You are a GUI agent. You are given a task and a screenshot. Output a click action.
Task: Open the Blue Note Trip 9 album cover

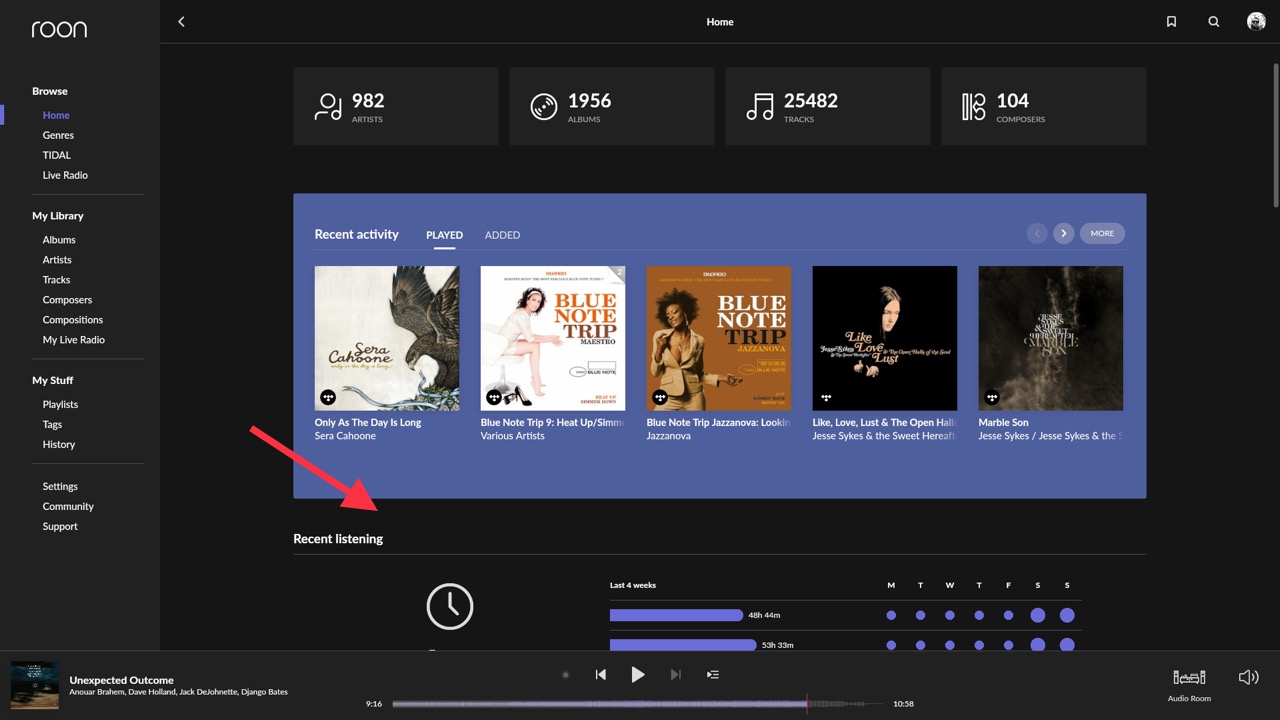[553, 338]
